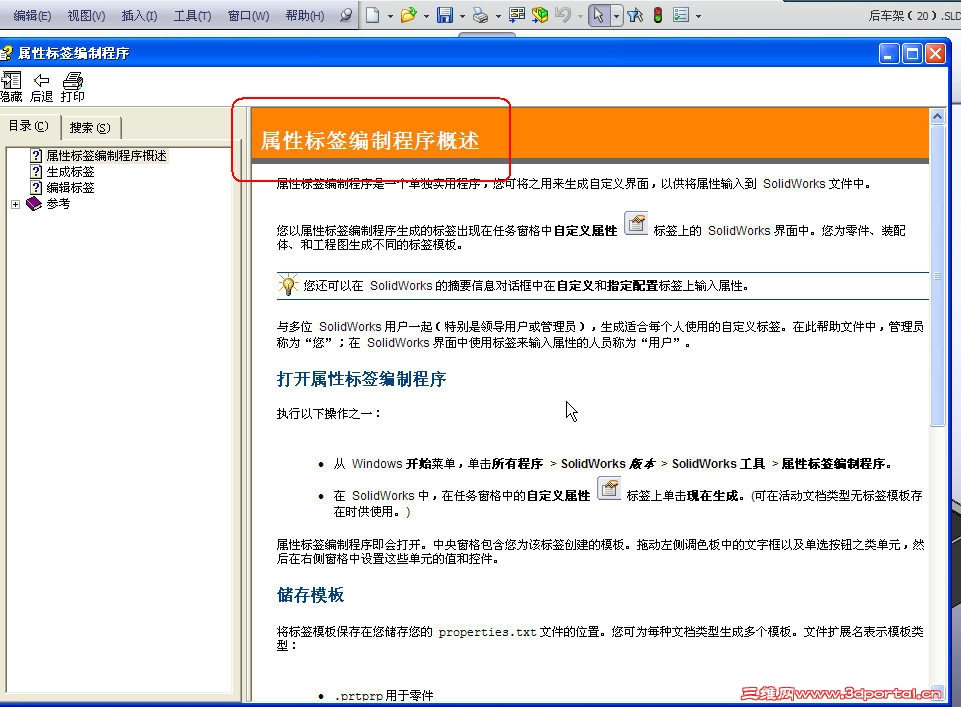Screen dimensions: 961x707
Task: Open the dropdown arrow next to Options
Action: coord(698,16)
